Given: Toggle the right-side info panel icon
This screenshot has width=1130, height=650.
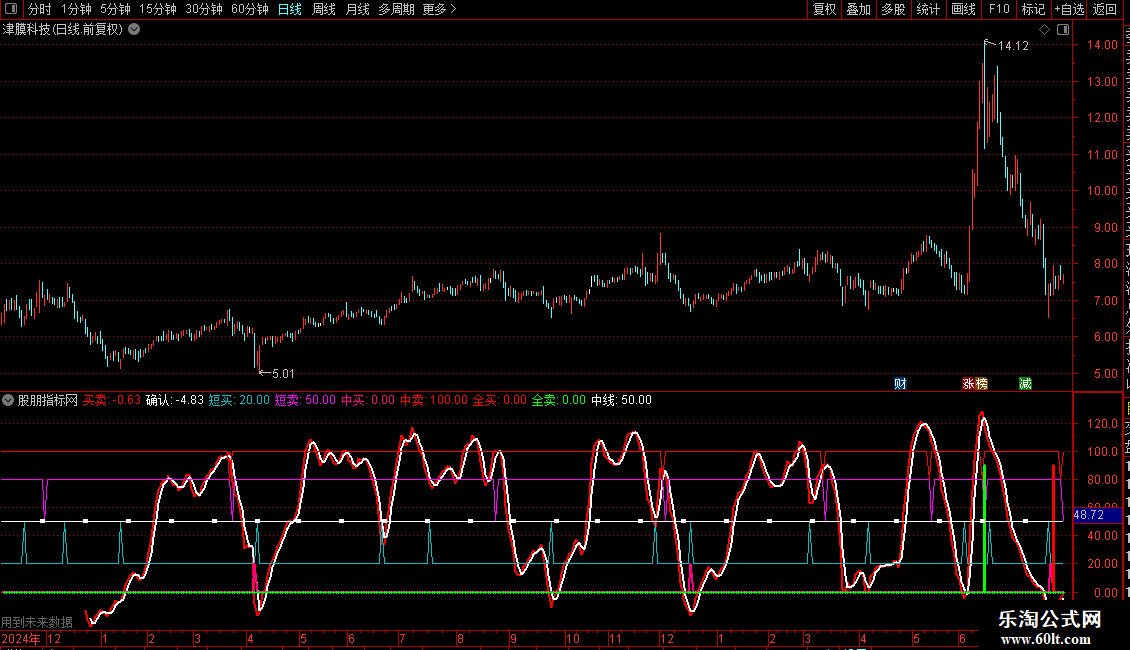Looking at the screenshot, I should tap(1063, 30).
